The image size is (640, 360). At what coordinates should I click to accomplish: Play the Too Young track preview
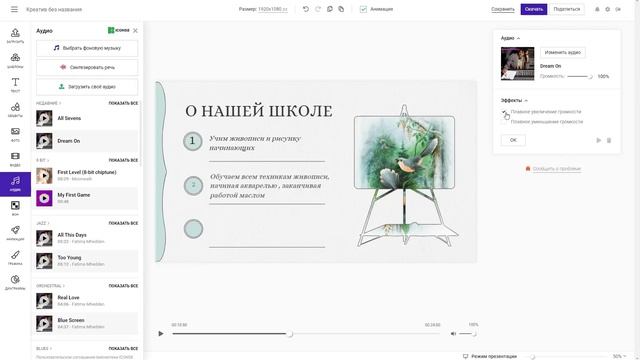point(44,261)
